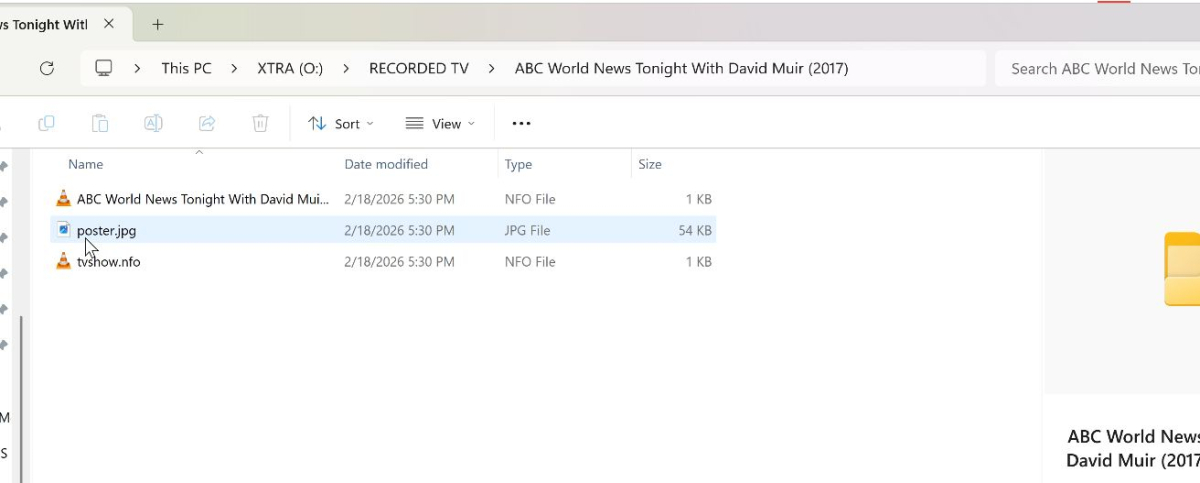Click the Share icon in the toolbar
The height and width of the screenshot is (483, 1200).
(207, 123)
